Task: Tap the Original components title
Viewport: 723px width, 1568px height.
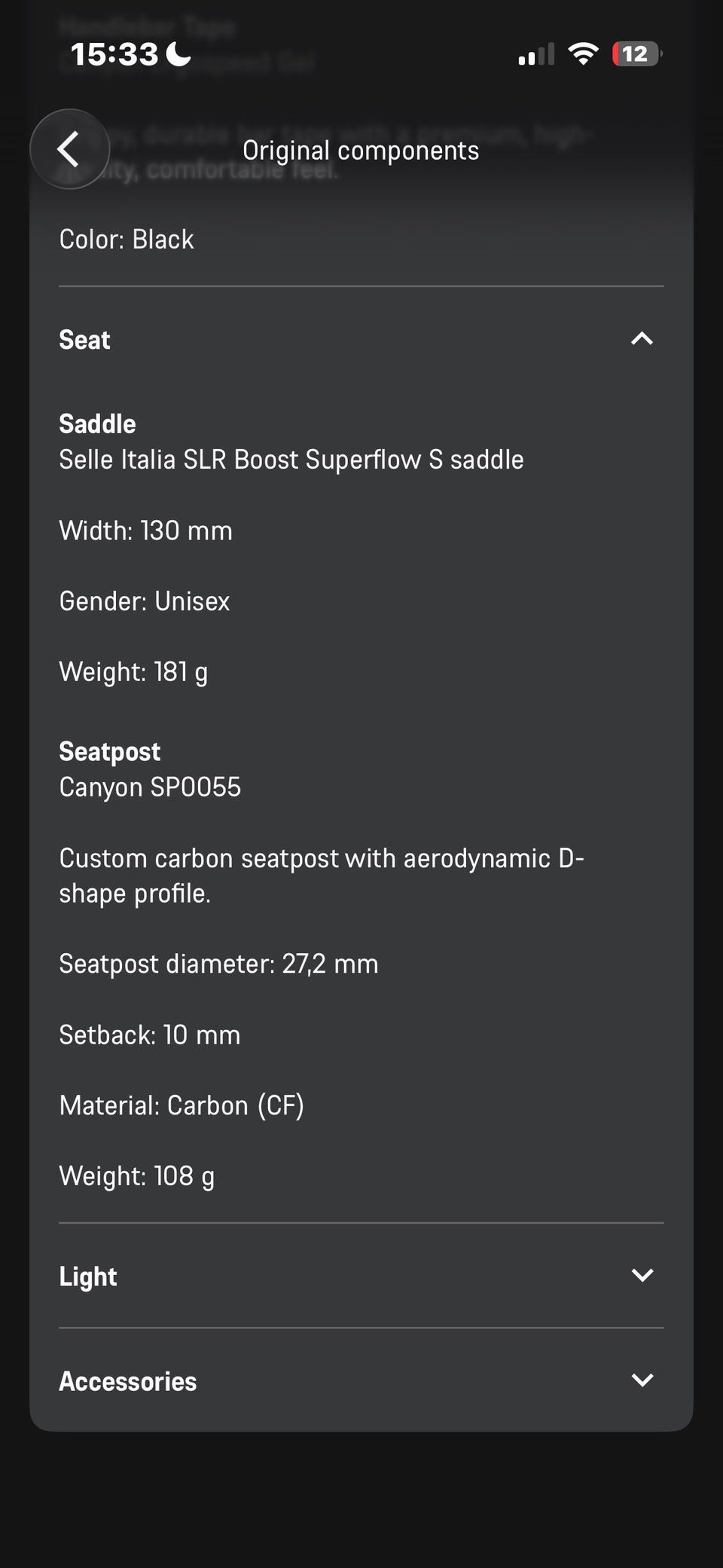Action: point(361,151)
